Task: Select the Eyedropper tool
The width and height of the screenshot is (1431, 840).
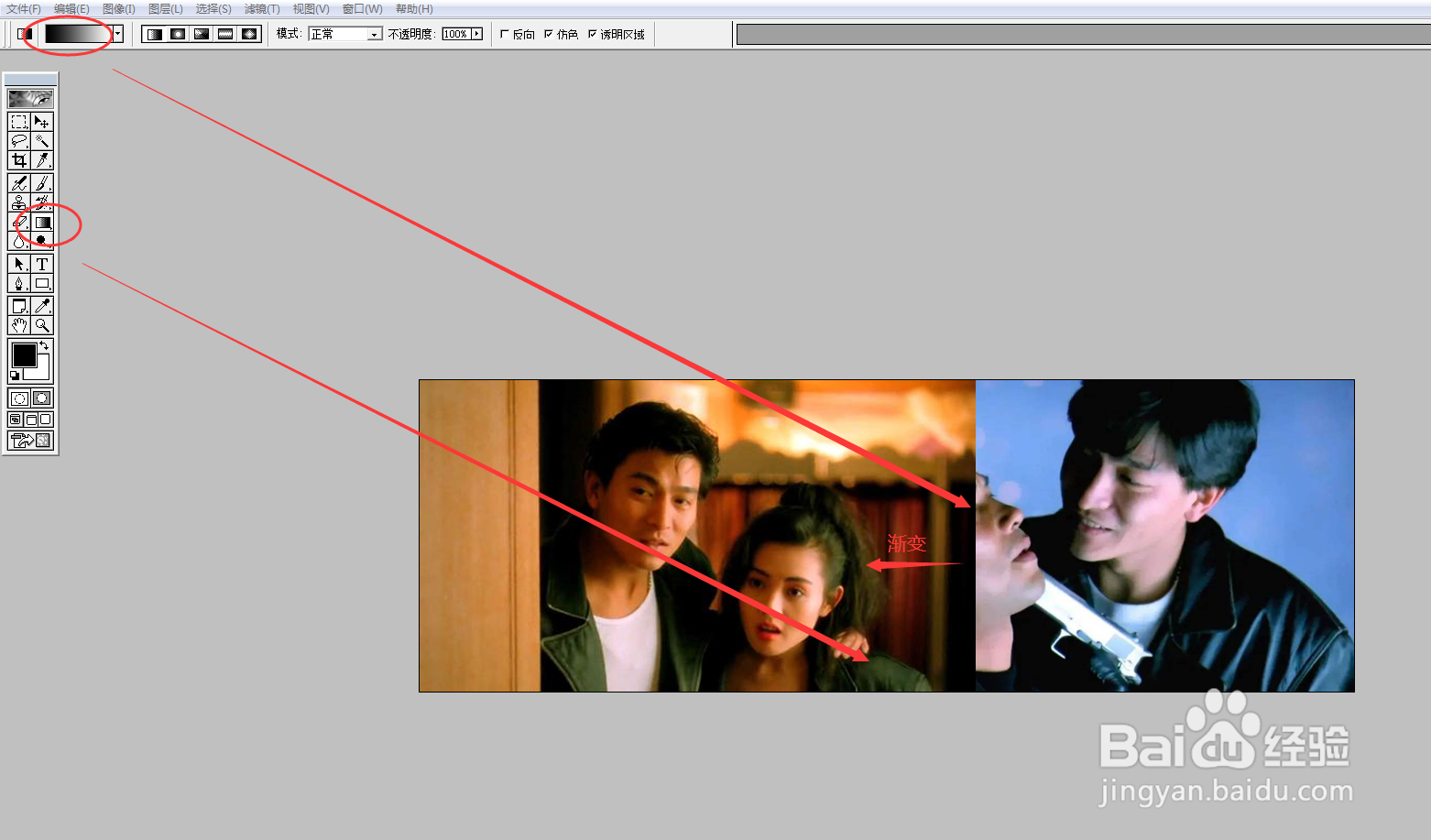Action: [42, 306]
